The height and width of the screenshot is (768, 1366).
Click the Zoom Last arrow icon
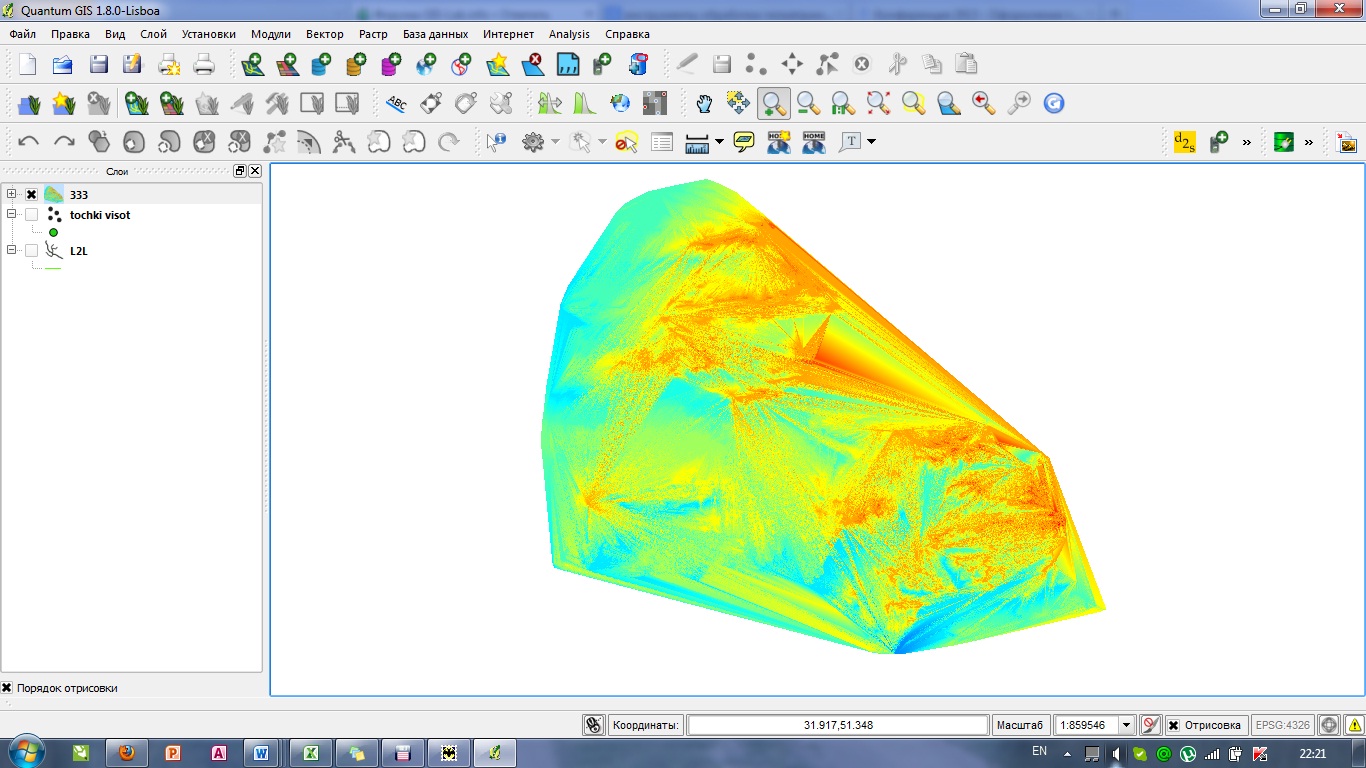(983, 103)
